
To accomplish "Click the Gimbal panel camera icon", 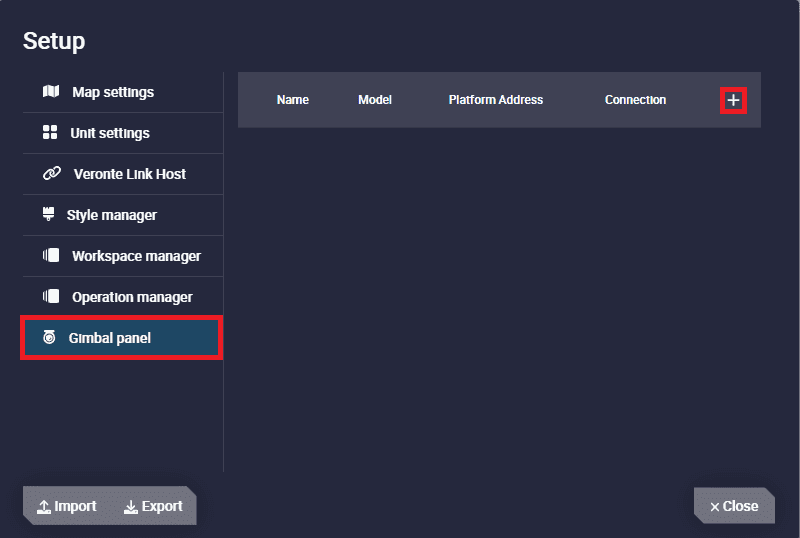I will tap(49, 337).
